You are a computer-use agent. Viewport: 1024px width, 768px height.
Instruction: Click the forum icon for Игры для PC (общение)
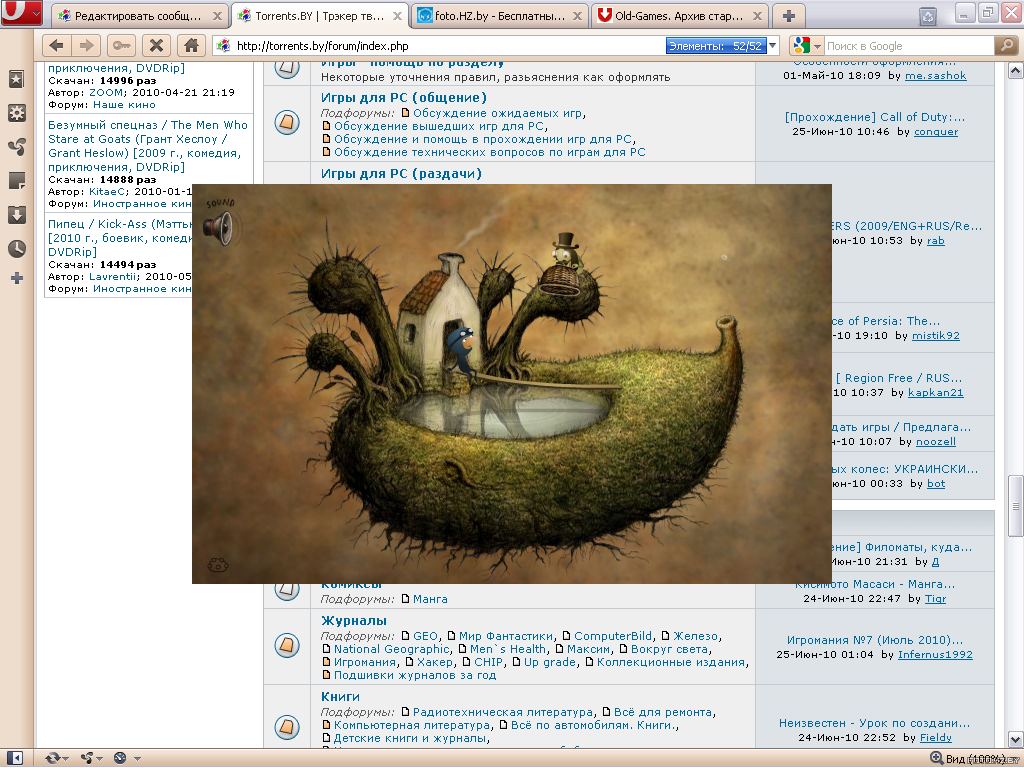click(x=287, y=122)
